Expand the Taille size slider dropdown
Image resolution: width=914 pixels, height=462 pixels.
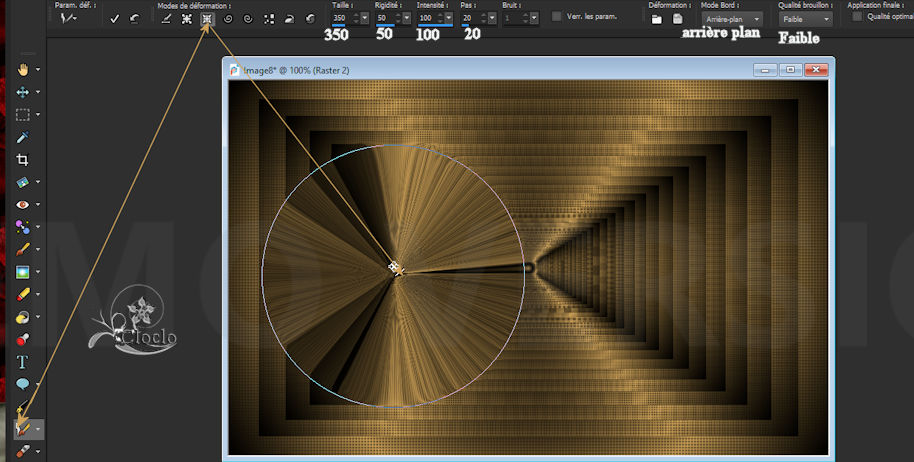tap(364, 18)
